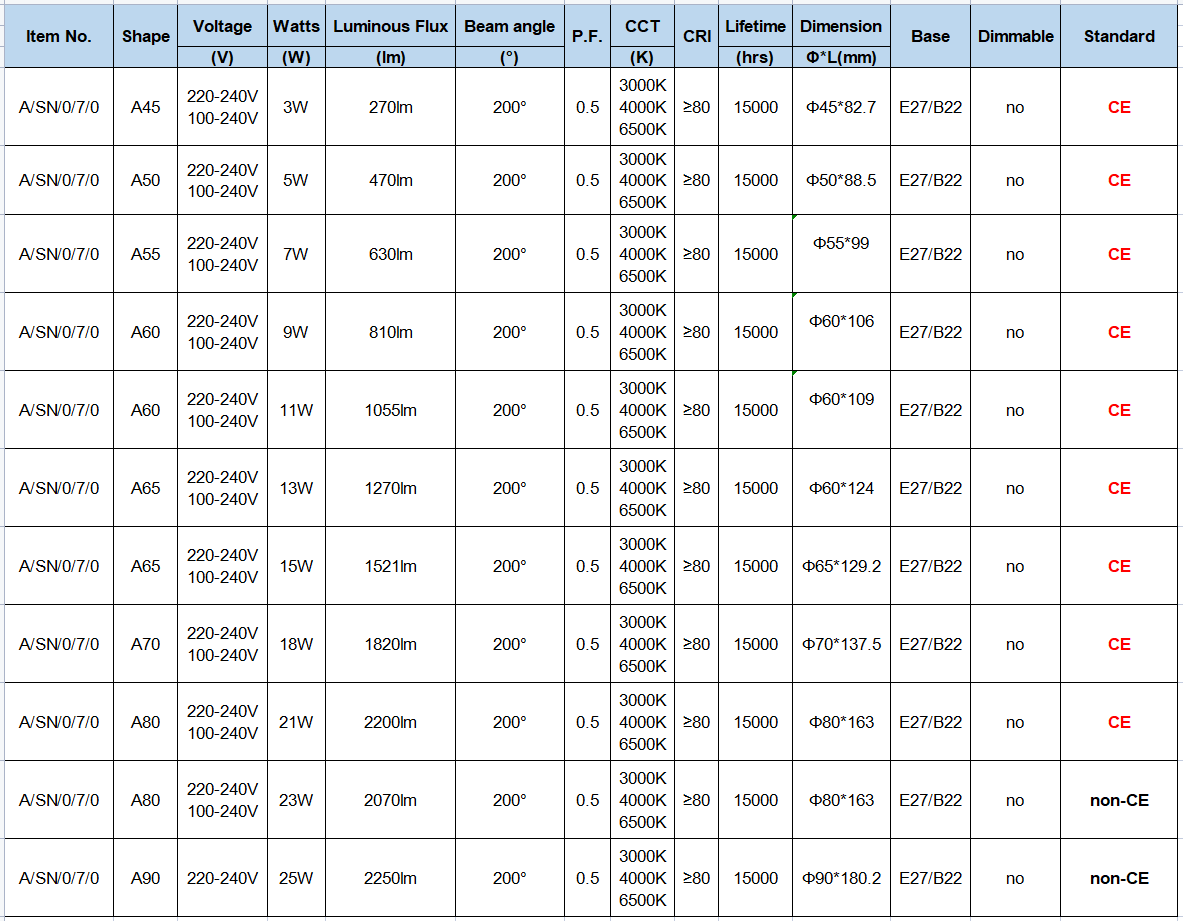Click the 15000 lifetime cell in the 9W row

pyautogui.click(x=755, y=332)
